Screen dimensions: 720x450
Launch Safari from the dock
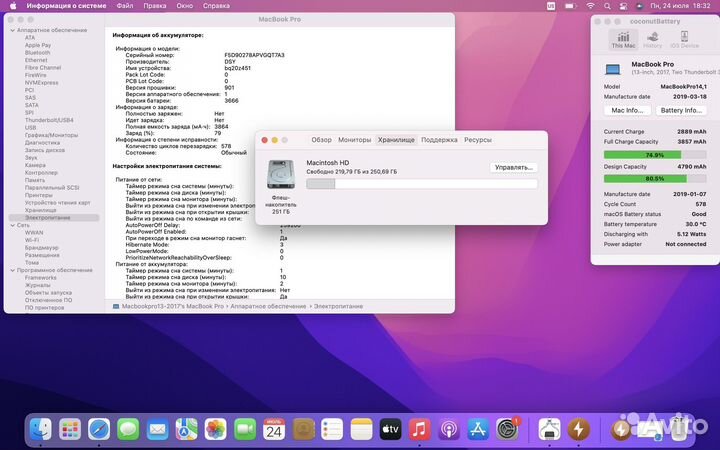pyautogui.click(x=99, y=429)
